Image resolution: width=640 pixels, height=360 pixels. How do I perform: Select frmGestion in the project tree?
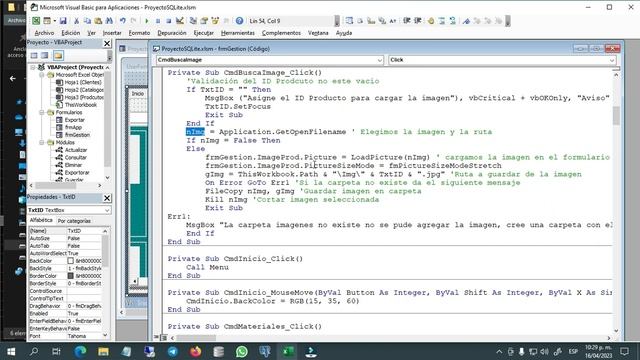click(77, 135)
